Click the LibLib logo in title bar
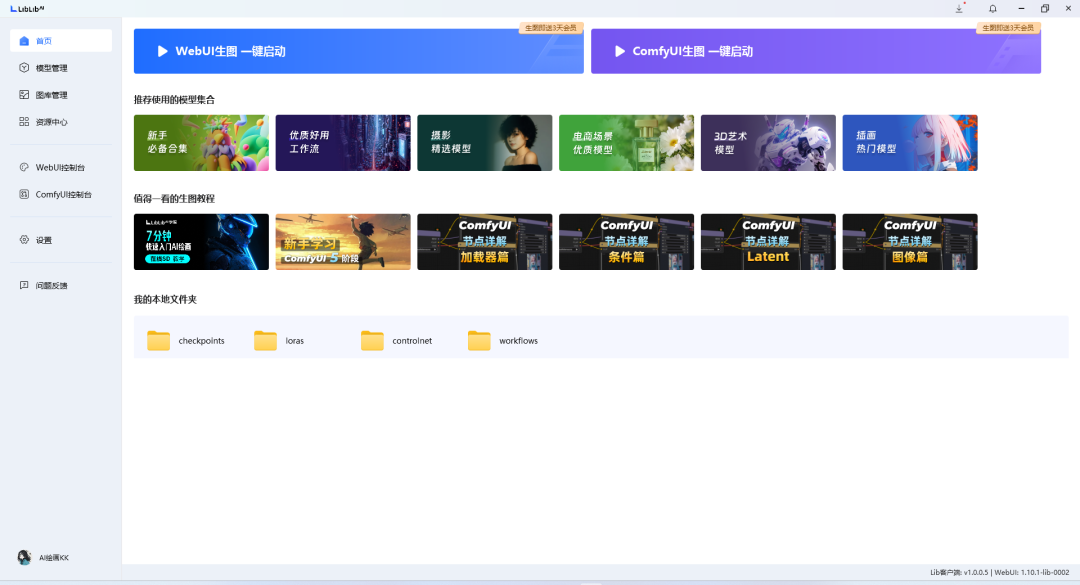The image size is (1080, 585). click(28, 8)
